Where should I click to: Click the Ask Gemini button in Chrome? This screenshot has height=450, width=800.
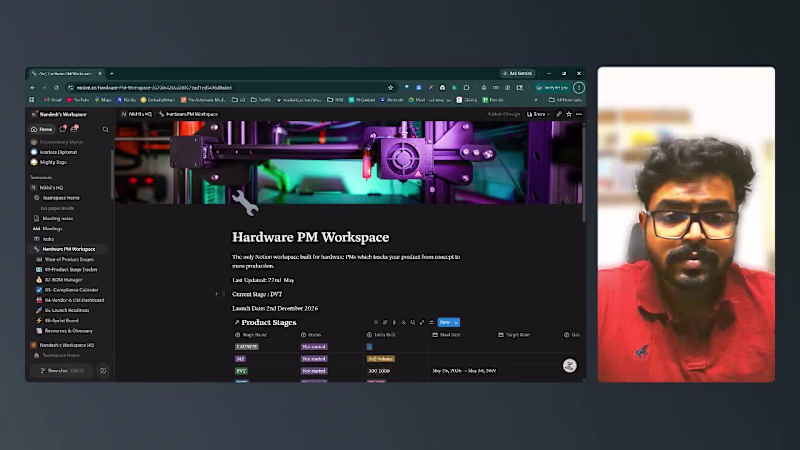(x=517, y=73)
